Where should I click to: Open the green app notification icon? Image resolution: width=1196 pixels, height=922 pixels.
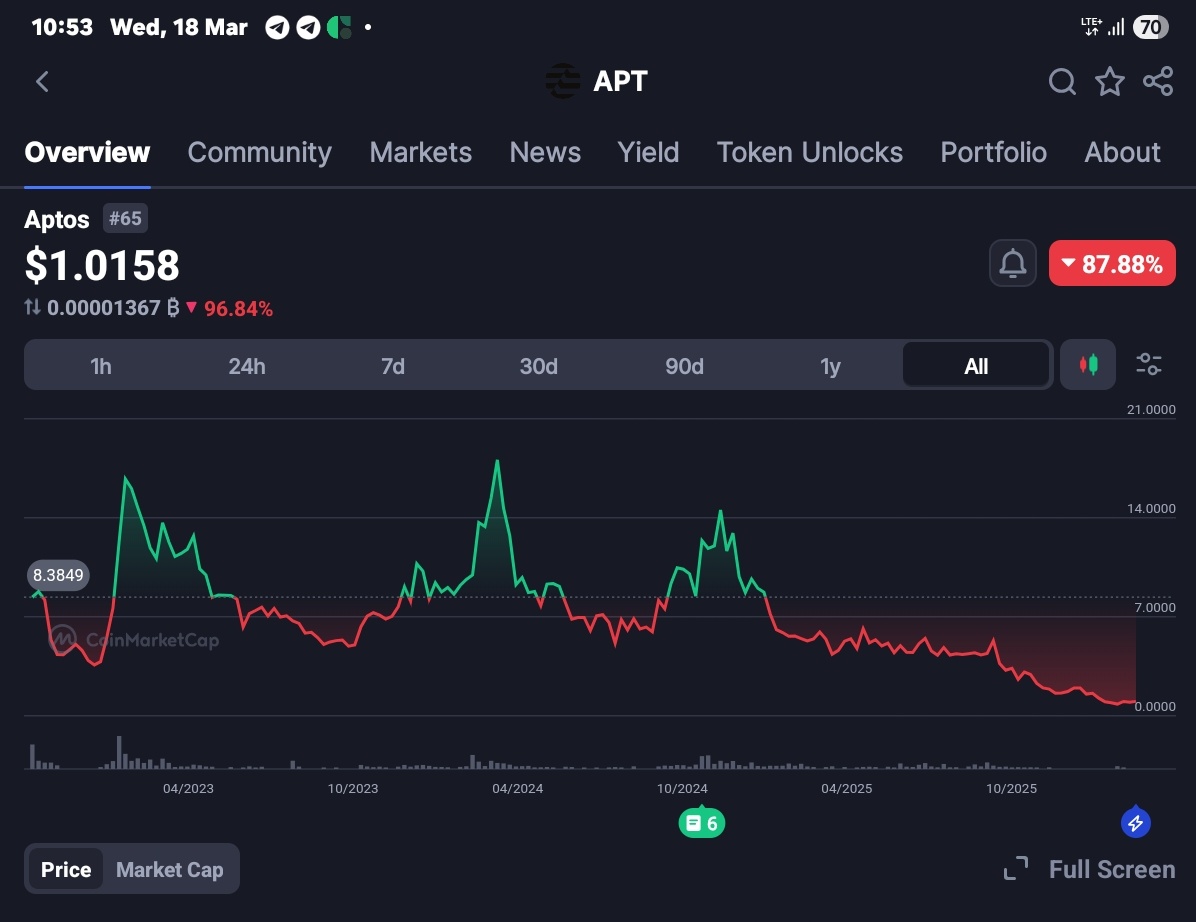(339, 27)
